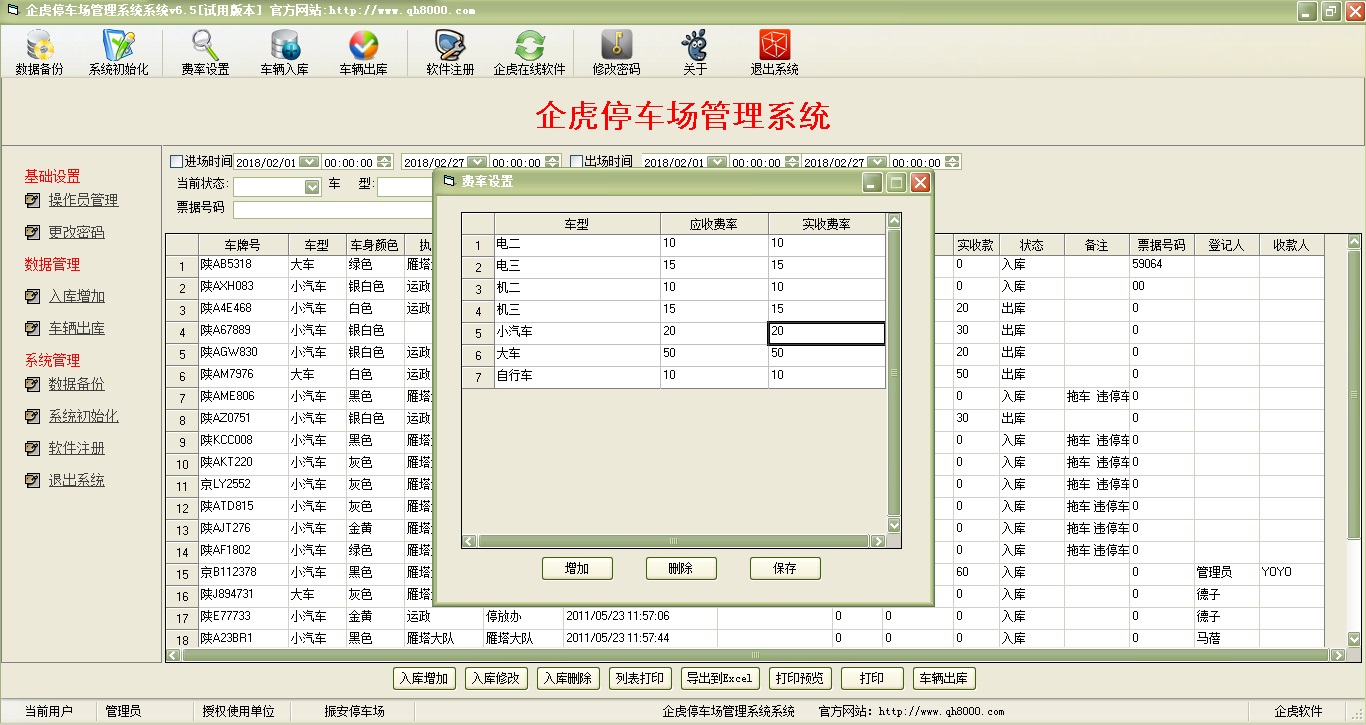The height and width of the screenshot is (725, 1366).
Task: Click 增加 button in 费率设置 dialog
Action: [577, 568]
